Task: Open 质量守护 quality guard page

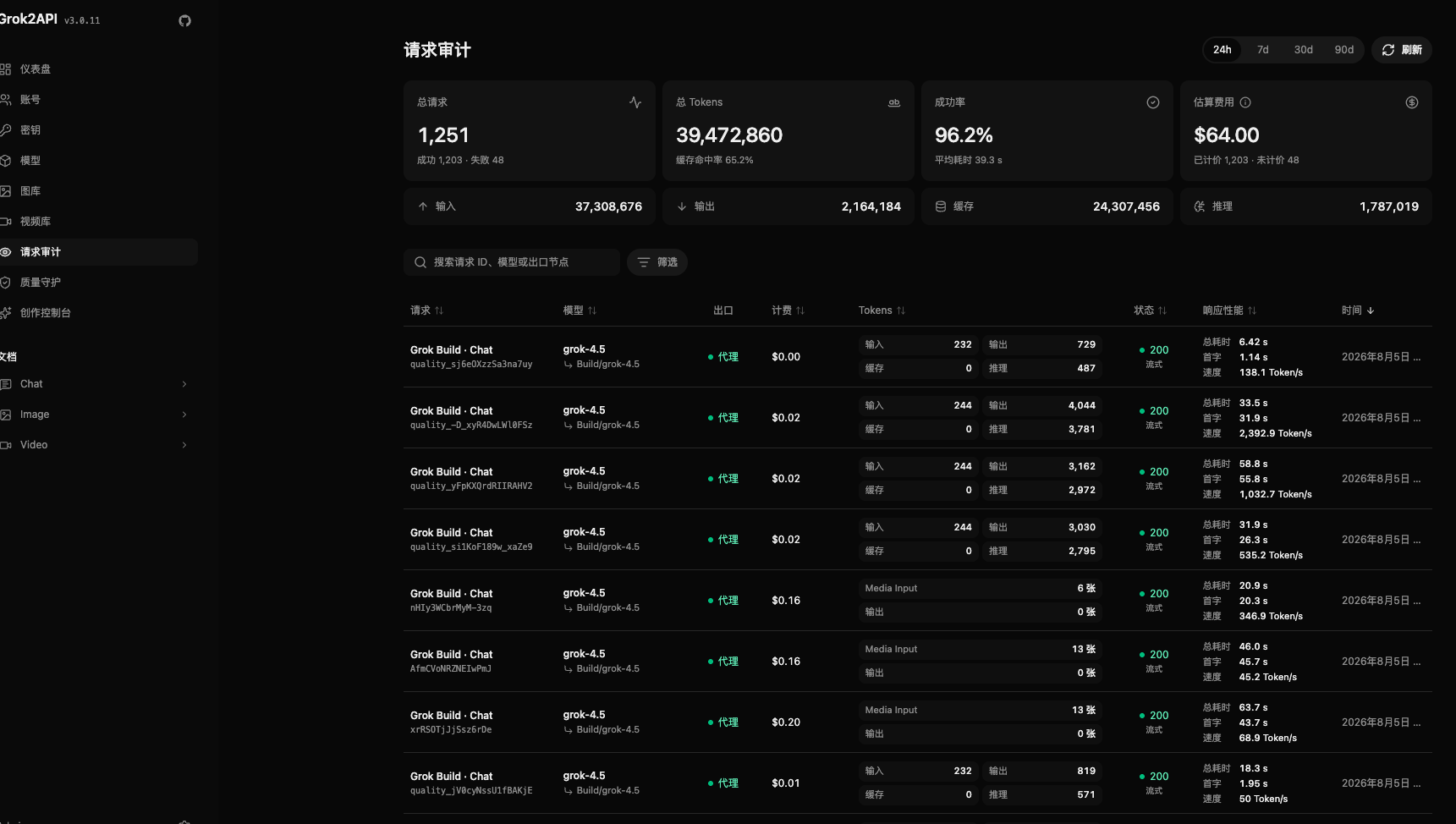Action: [x=98, y=283]
